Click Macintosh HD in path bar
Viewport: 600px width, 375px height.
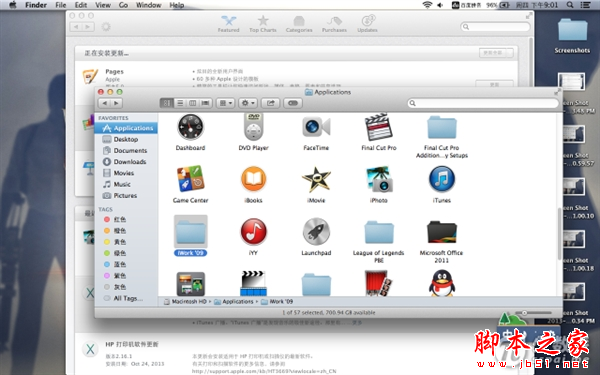click(x=186, y=302)
